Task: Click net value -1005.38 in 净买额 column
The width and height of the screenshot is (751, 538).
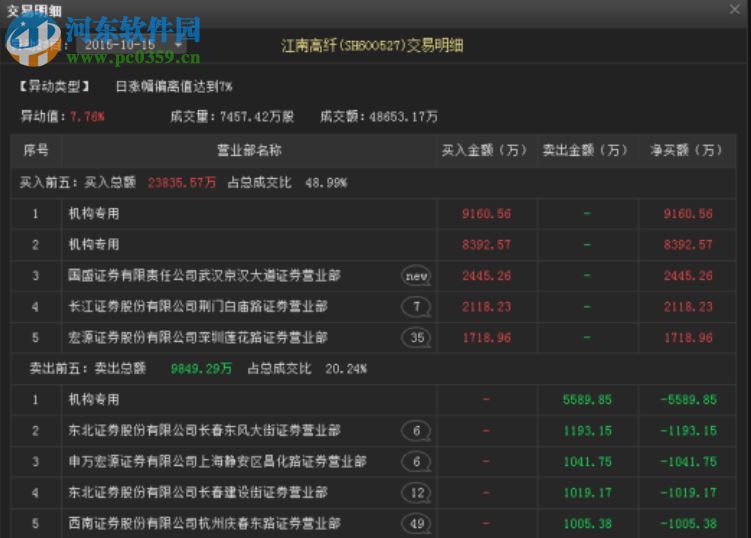Action: click(x=688, y=524)
